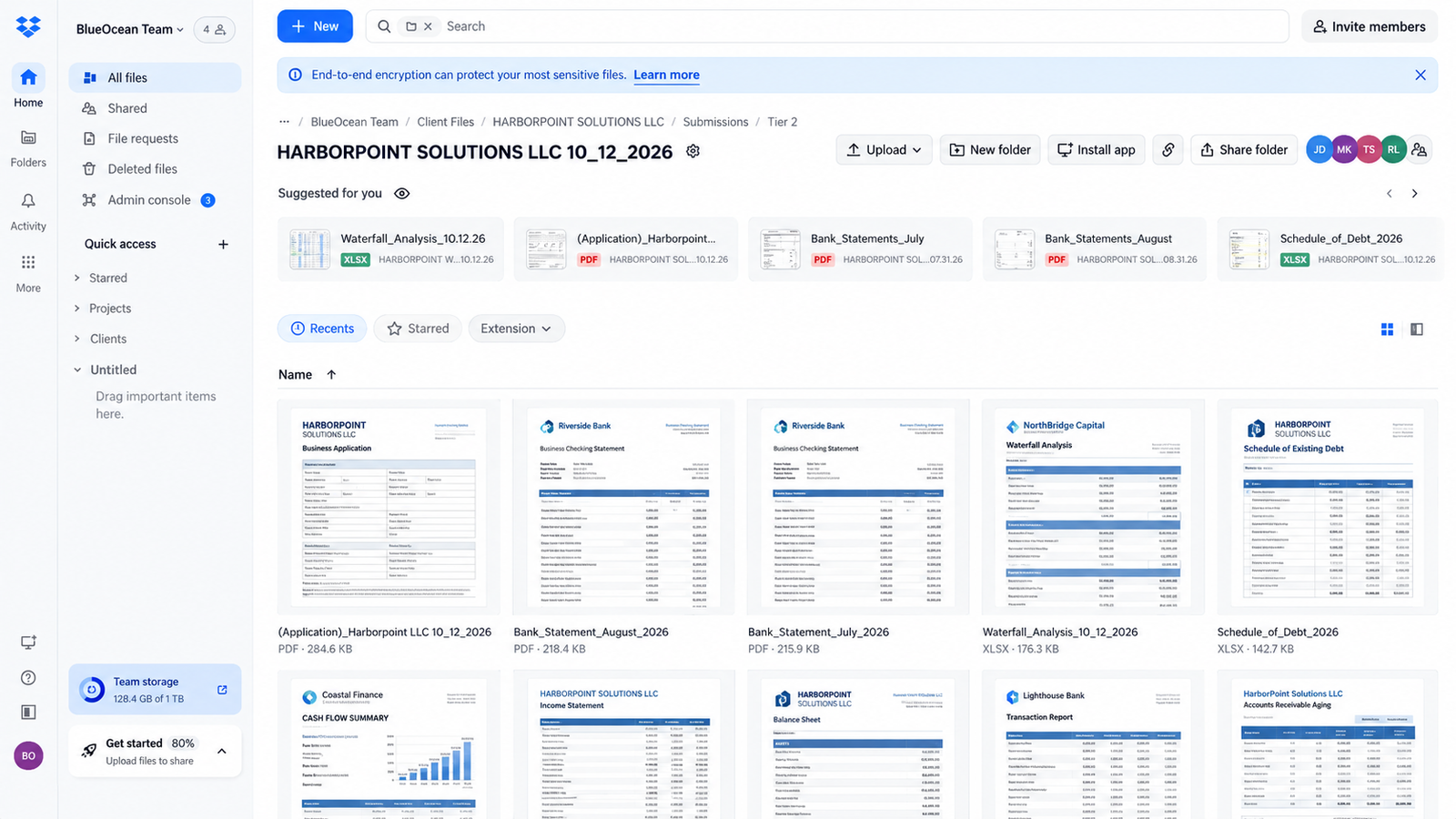Click the settings gear next to folder title
Image resolution: width=1456 pixels, height=819 pixels.
pyautogui.click(x=693, y=151)
